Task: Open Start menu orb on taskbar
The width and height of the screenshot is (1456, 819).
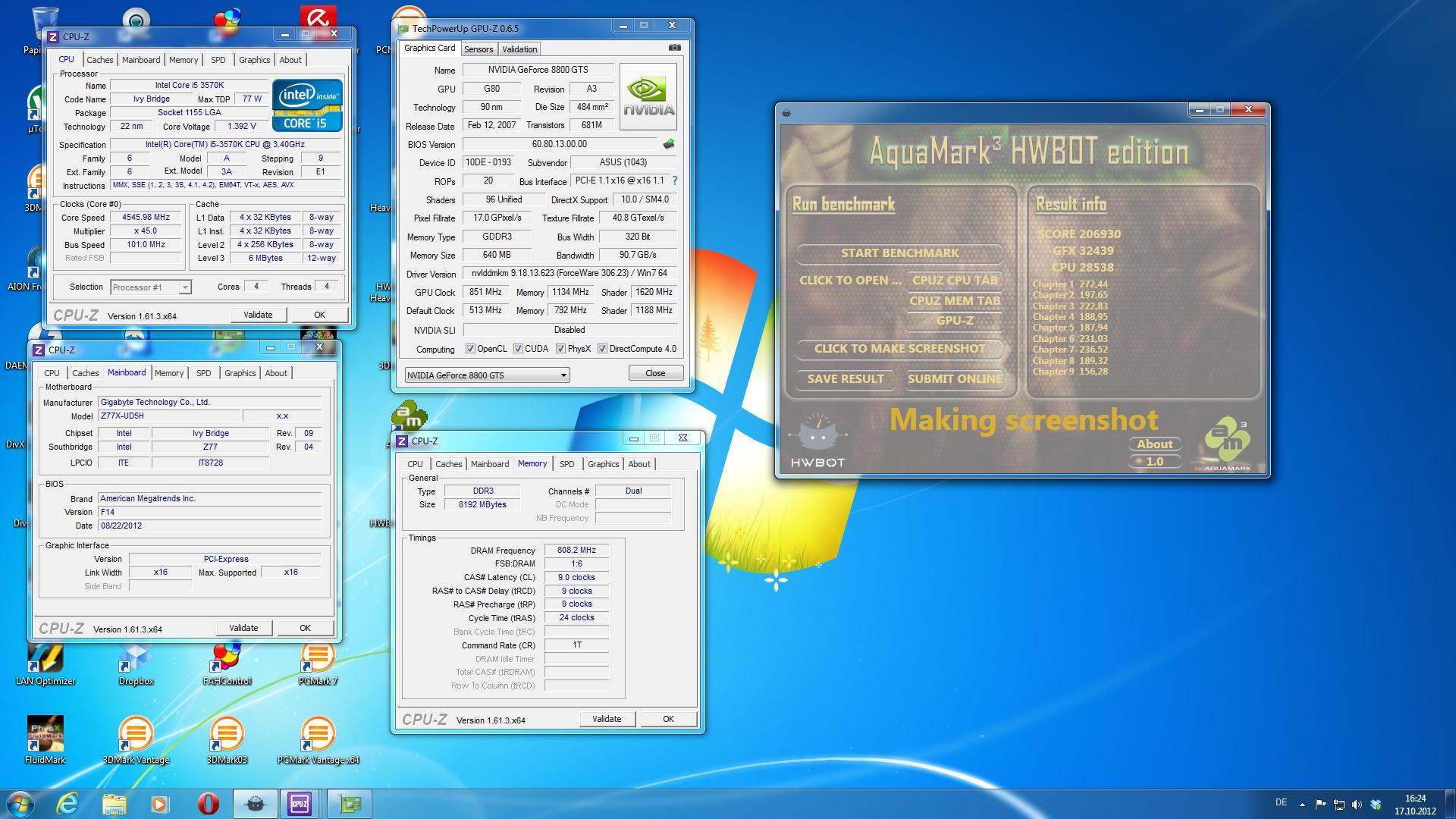Action: 20,804
